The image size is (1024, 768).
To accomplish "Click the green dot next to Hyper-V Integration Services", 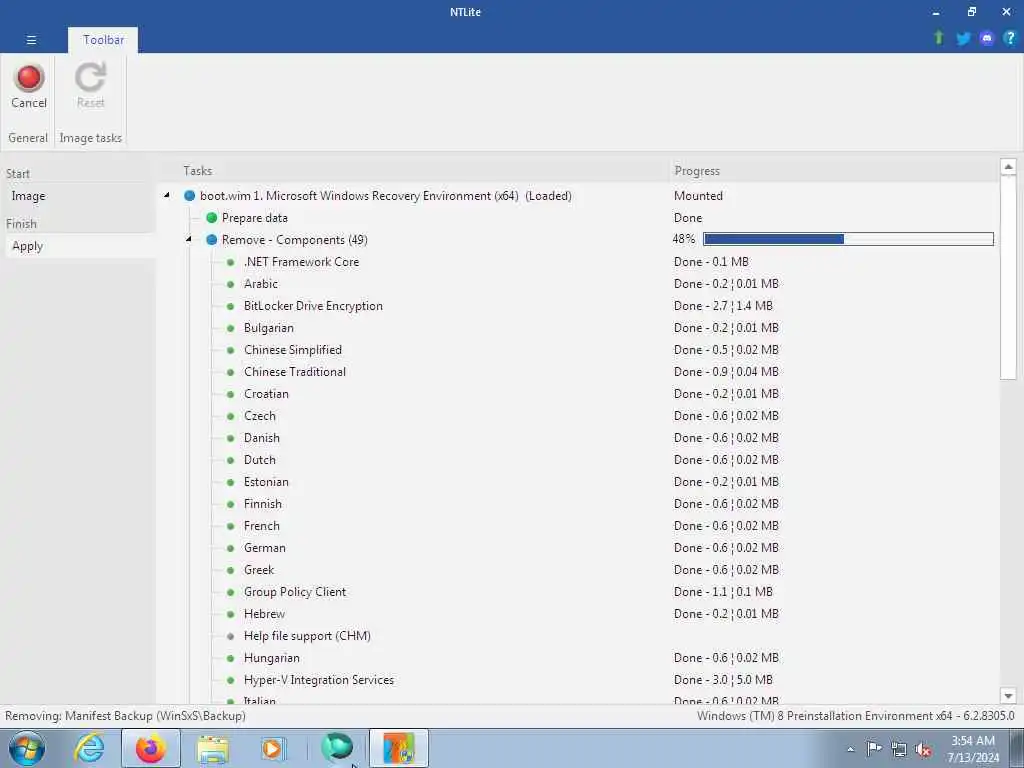I will click(231, 680).
